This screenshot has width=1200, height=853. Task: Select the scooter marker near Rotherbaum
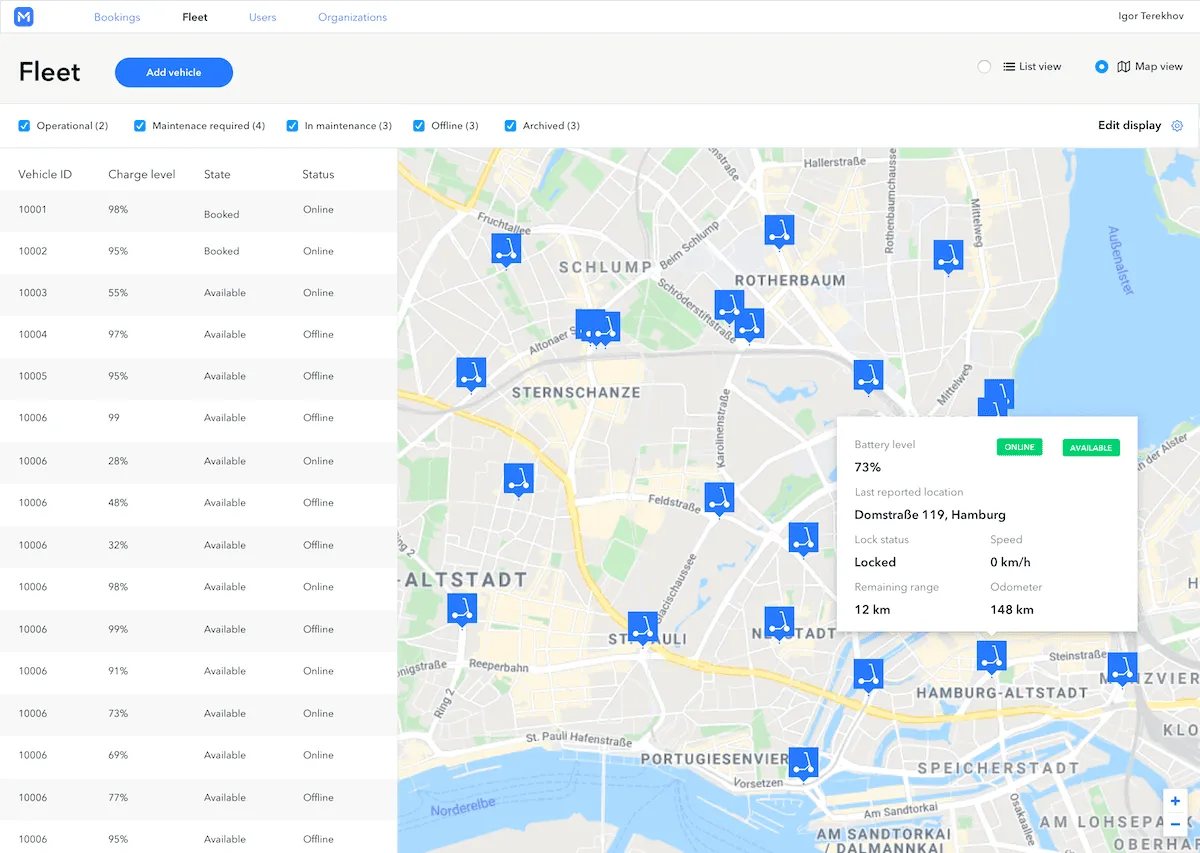coord(780,230)
